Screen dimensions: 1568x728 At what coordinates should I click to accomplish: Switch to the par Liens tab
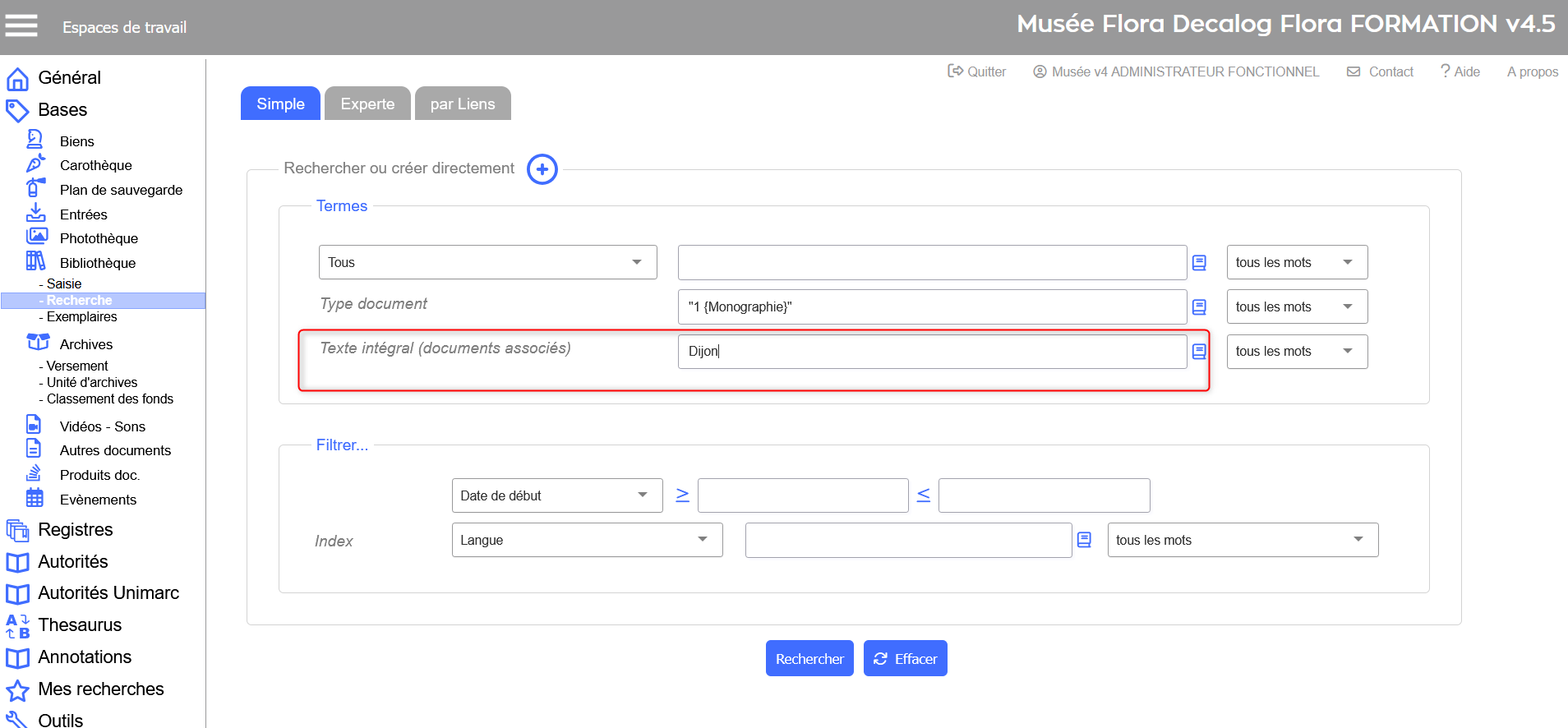(463, 104)
